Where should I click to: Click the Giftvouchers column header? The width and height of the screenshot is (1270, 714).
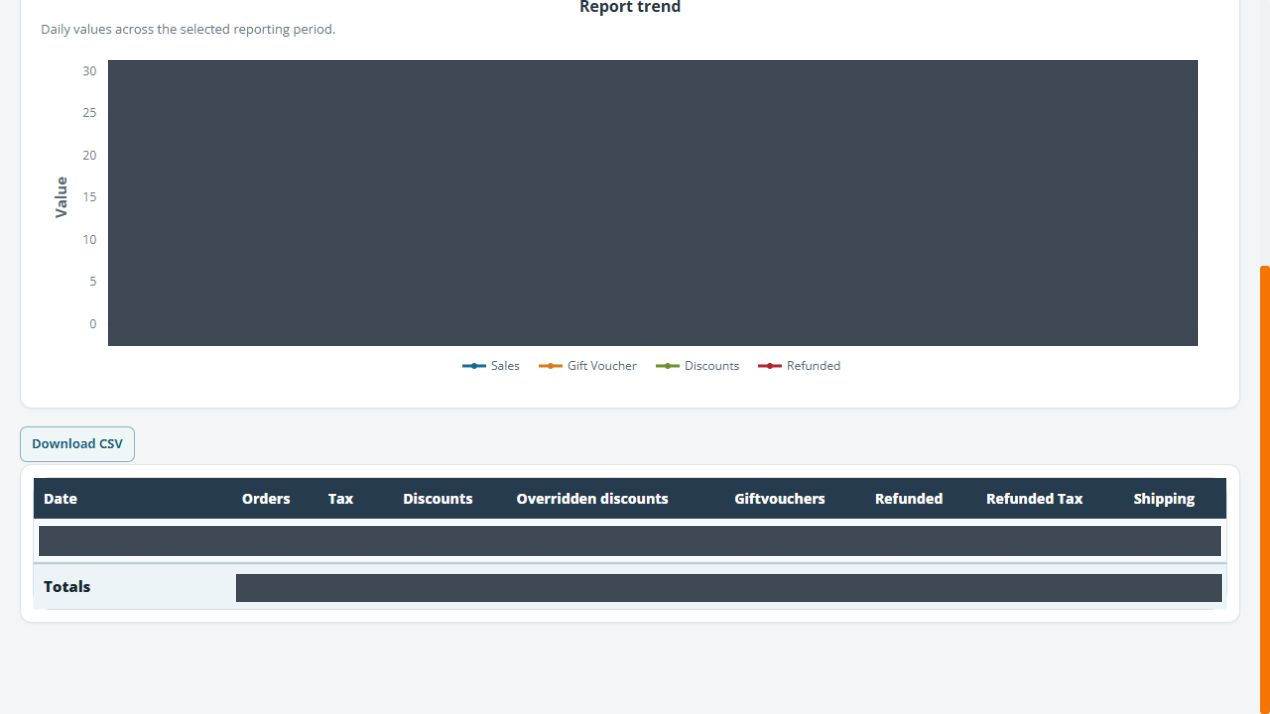[780, 499]
